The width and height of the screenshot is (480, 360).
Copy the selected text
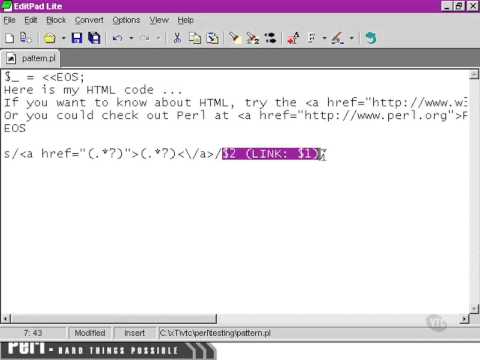point(195,38)
